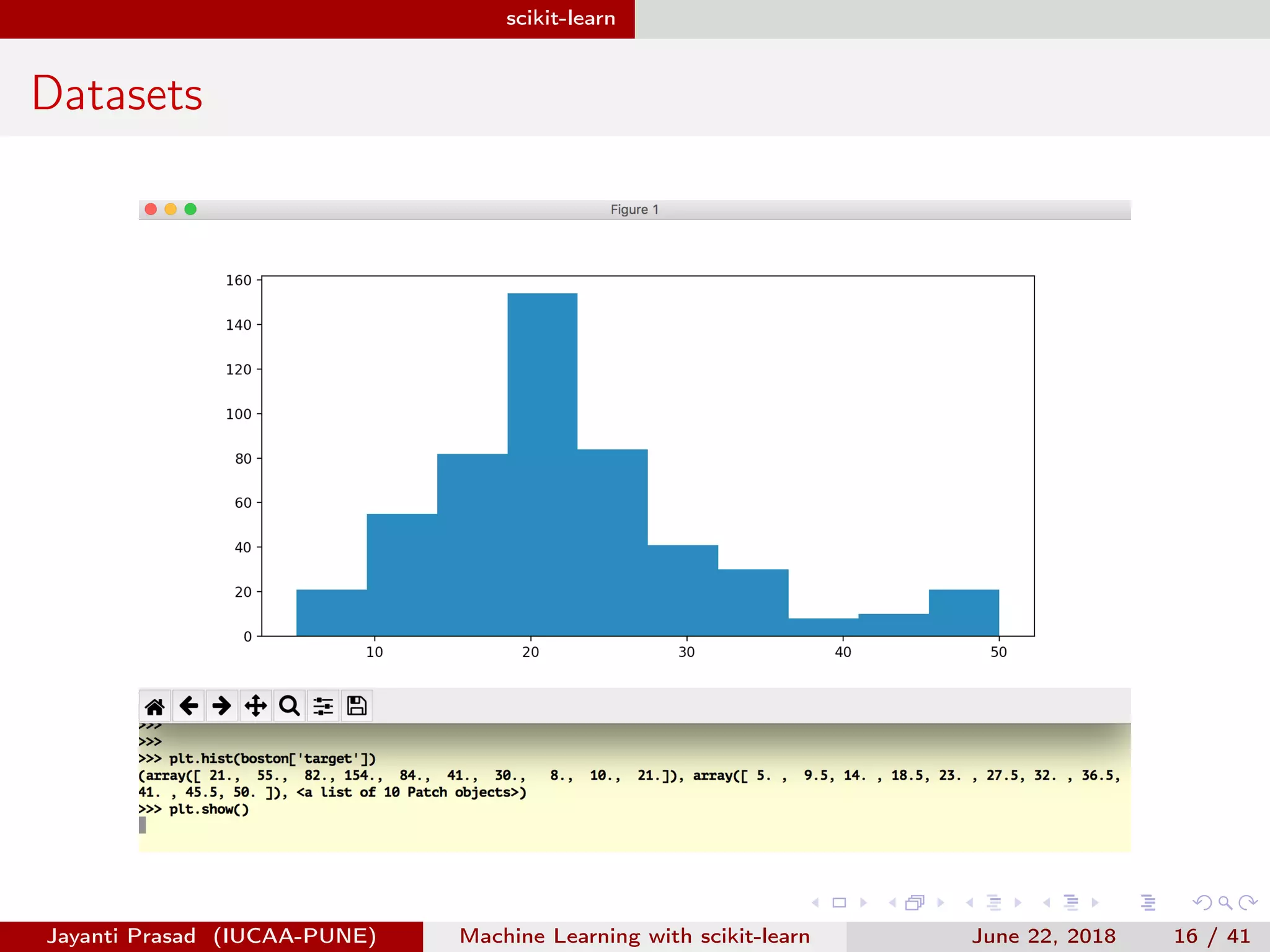Select the Pan crossed-arrows tool
Viewport: 1270px width, 952px height.
point(255,706)
